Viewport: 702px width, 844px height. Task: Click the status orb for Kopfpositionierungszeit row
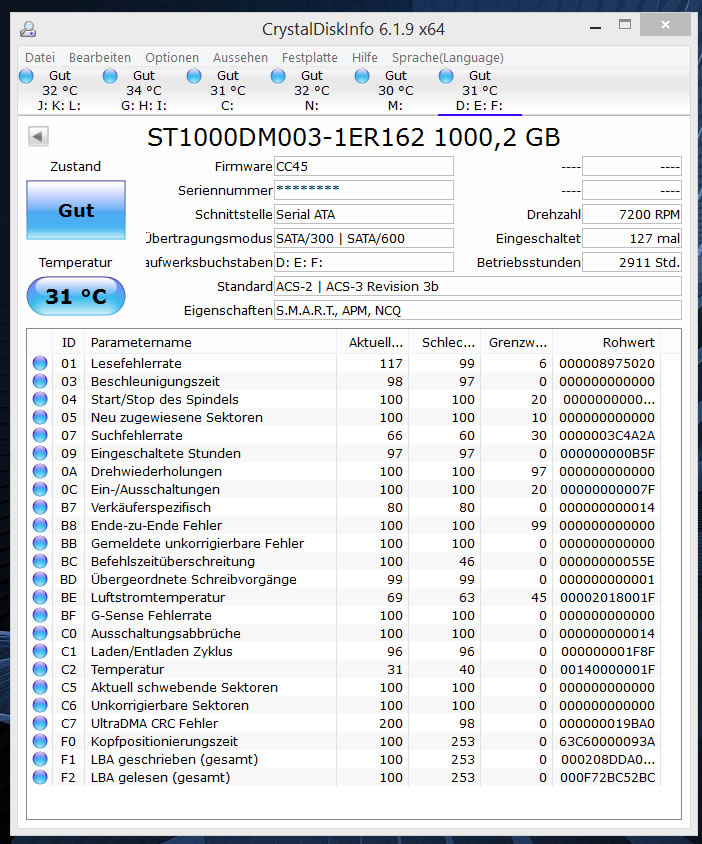[40, 741]
